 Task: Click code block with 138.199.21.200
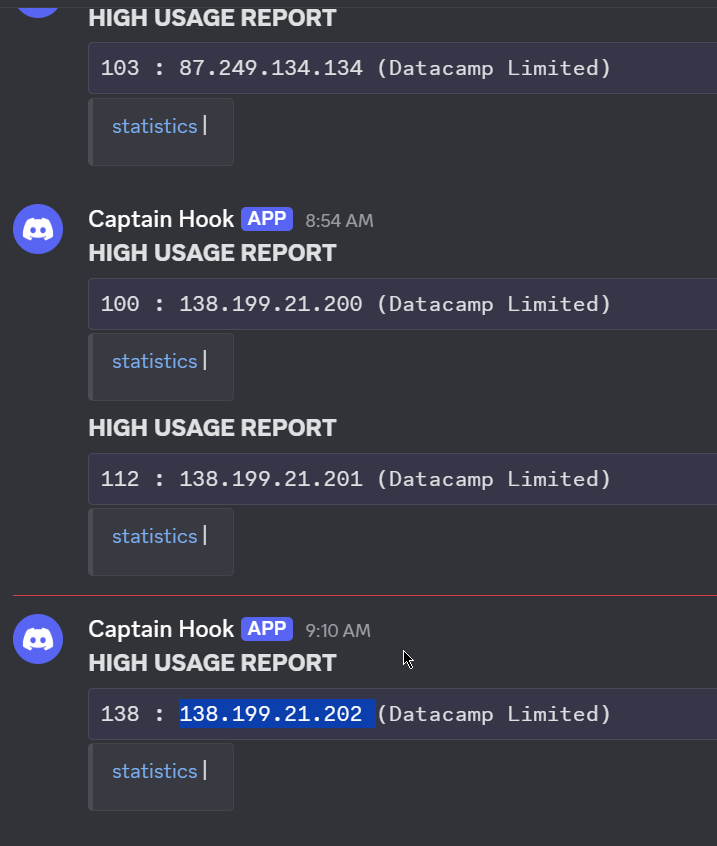402,304
